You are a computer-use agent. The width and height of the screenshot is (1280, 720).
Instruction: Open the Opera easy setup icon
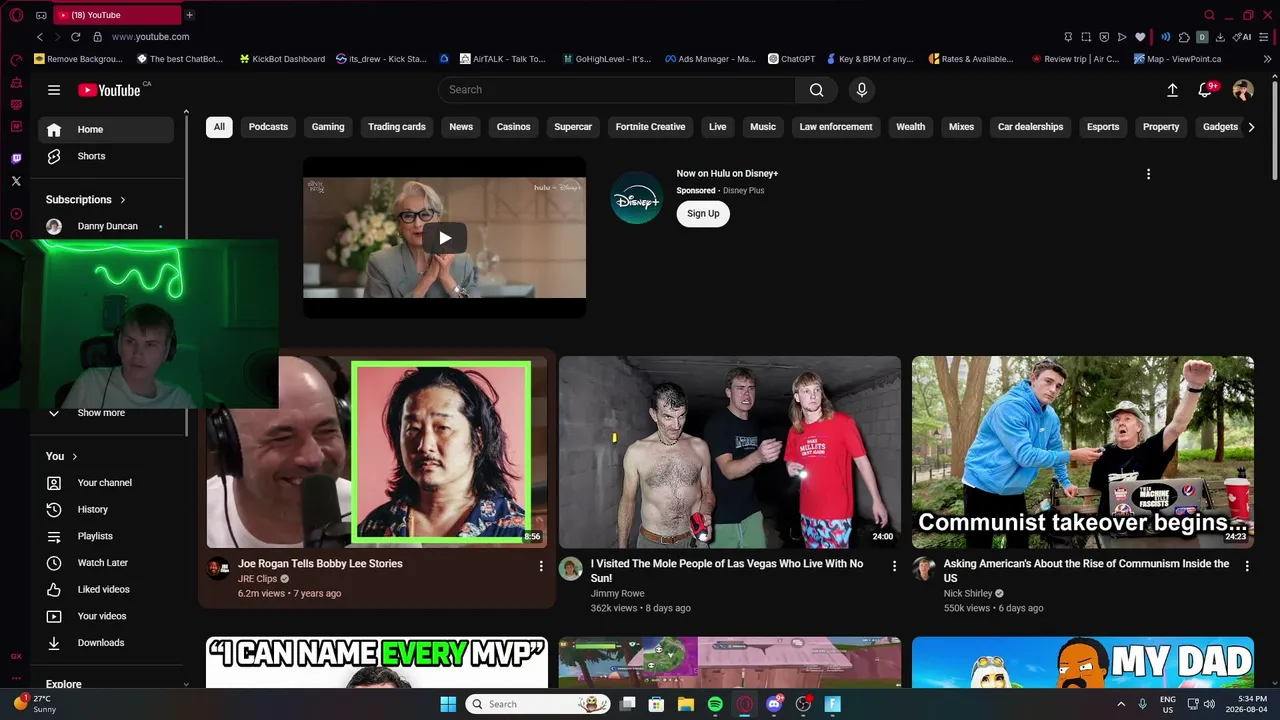(1265, 37)
